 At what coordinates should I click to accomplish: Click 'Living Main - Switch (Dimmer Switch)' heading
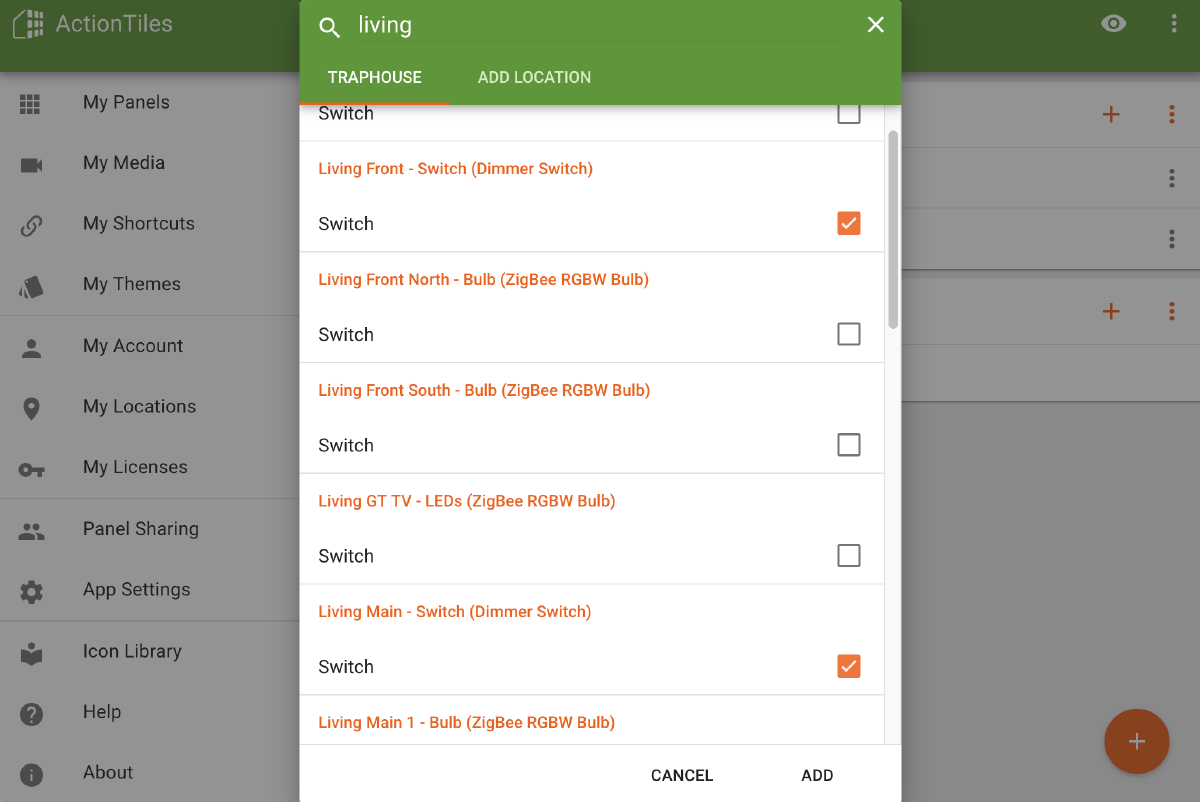pyautogui.click(x=454, y=612)
